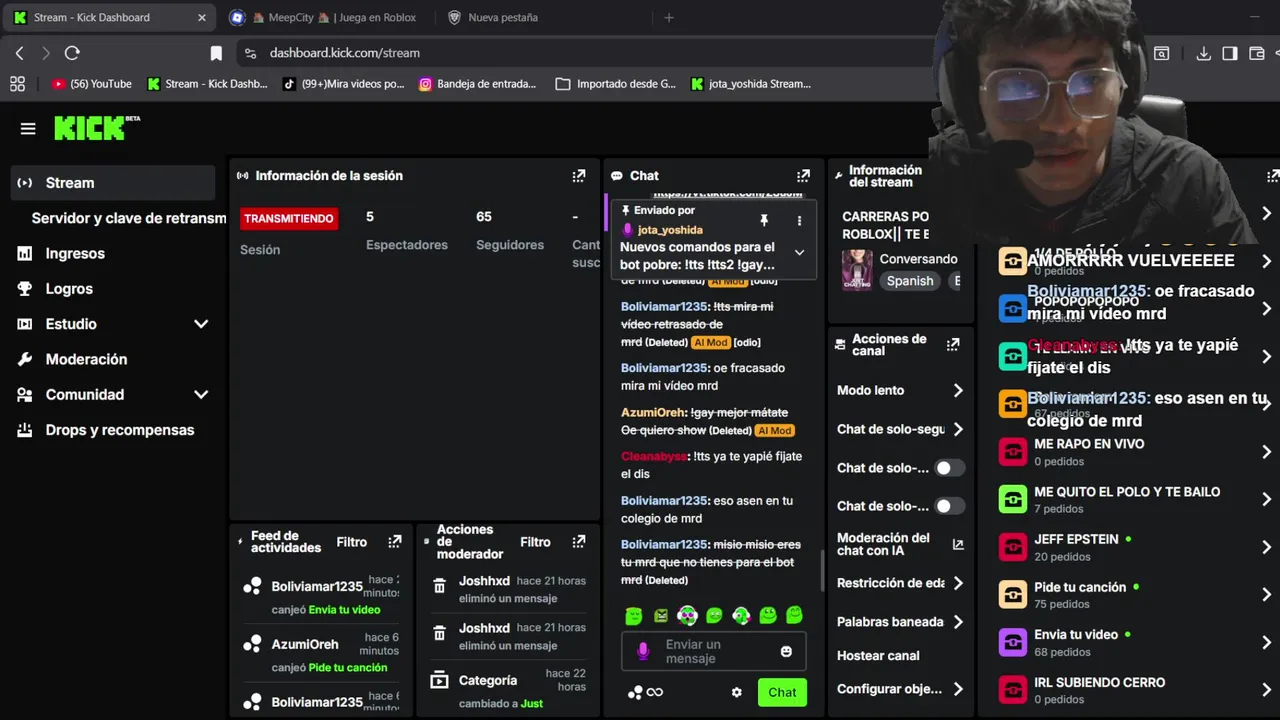Pop out the Acciones de canal panel
The width and height of the screenshot is (1280, 720).
[x=953, y=344]
